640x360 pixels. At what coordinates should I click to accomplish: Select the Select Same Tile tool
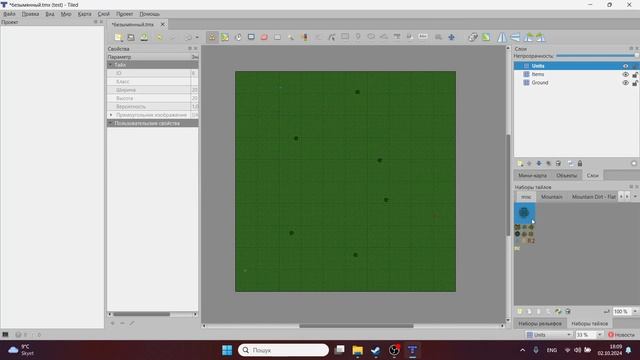[304, 37]
